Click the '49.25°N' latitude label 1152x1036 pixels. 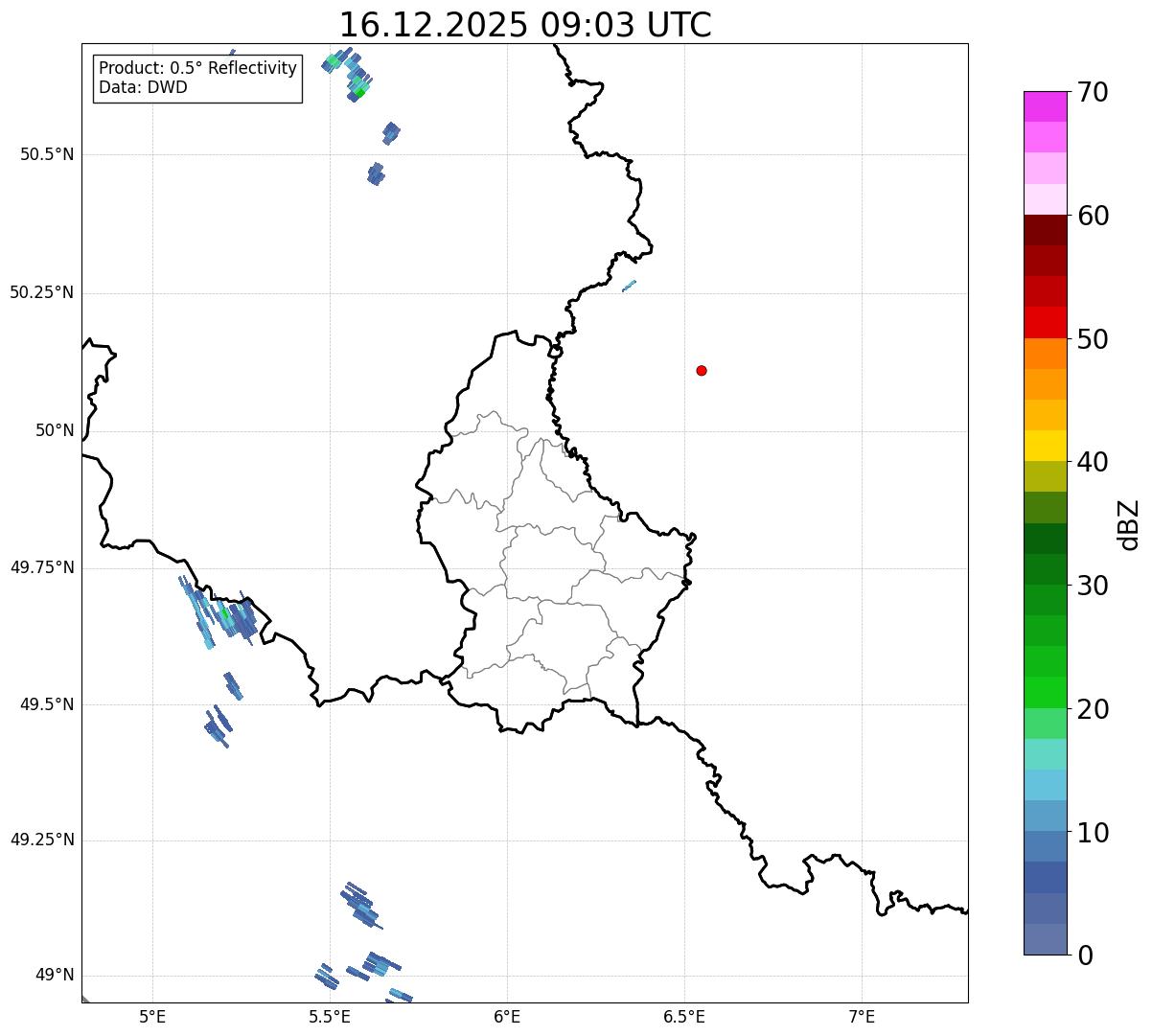click(x=42, y=840)
